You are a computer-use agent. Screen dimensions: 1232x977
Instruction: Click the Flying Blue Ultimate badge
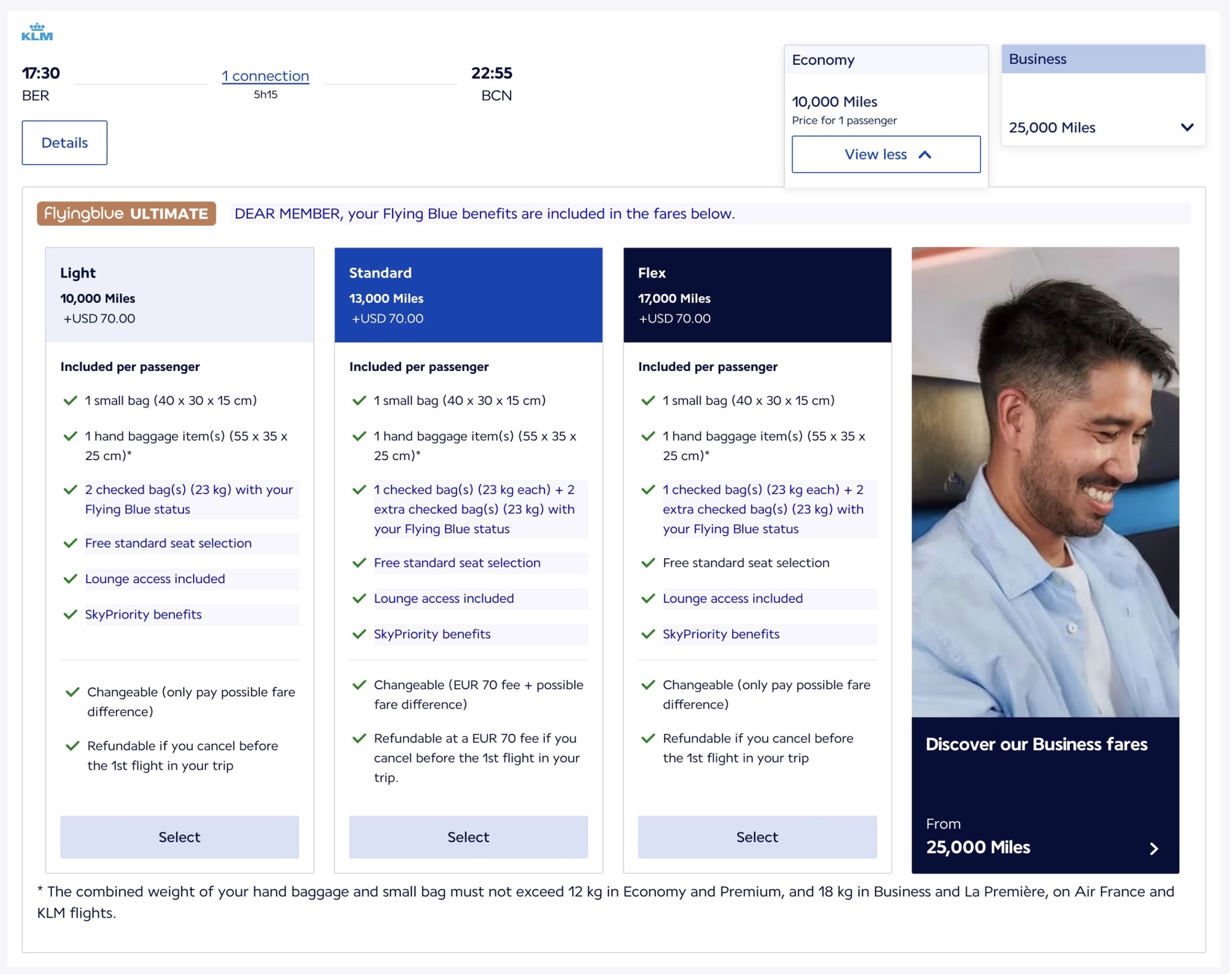pyautogui.click(x=127, y=214)
